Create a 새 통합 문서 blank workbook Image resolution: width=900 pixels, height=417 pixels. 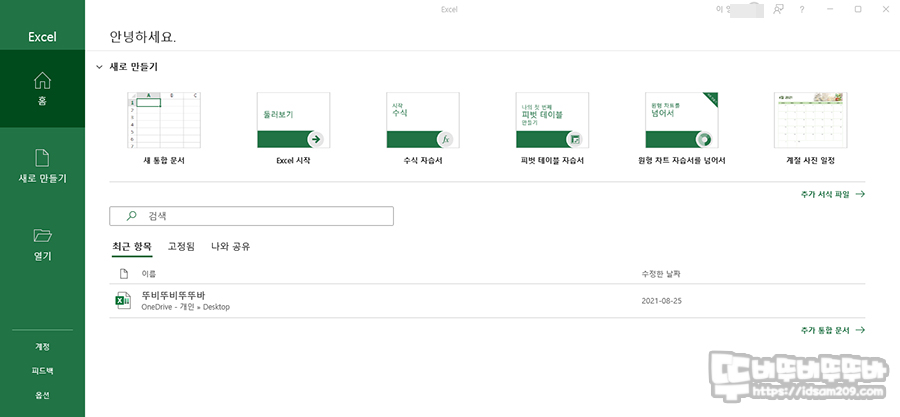[164, 128]
